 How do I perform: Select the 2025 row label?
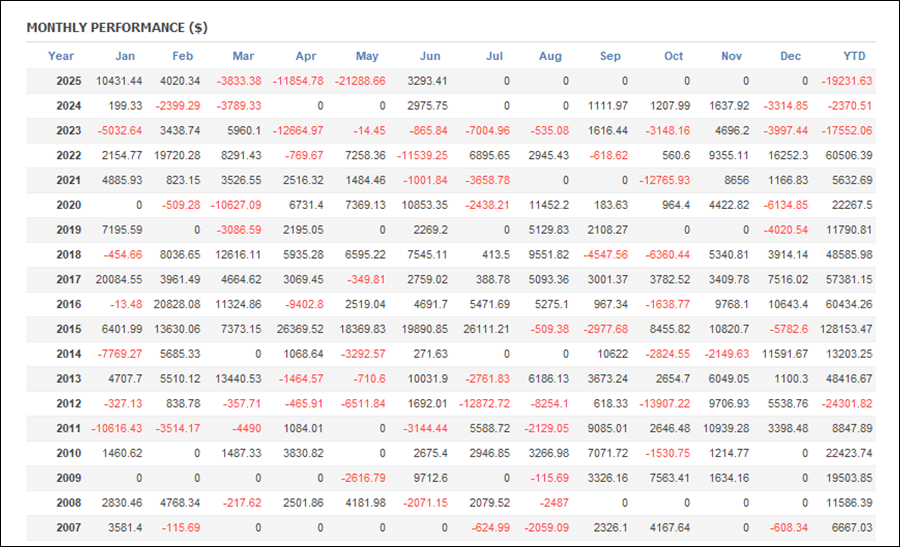click(x=69, y=81)
